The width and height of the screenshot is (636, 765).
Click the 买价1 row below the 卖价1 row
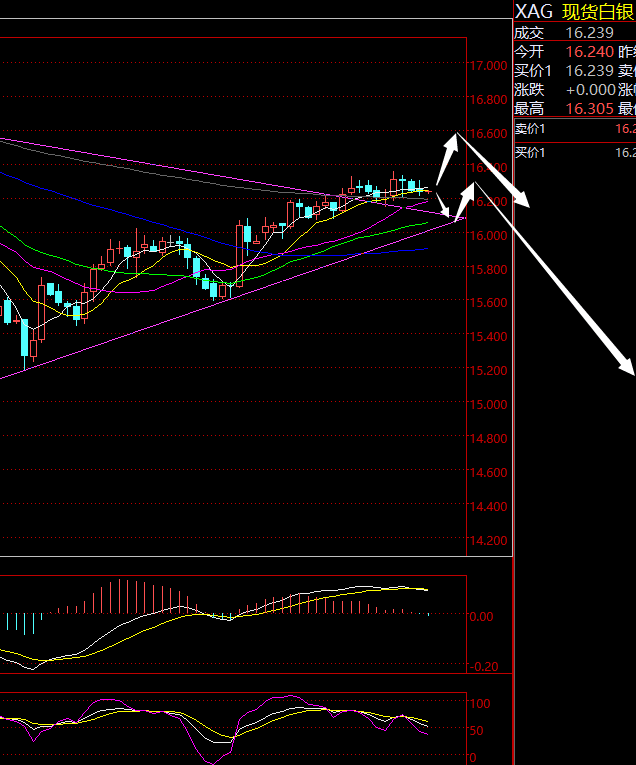pyautogui.click(x=575, y=153)
